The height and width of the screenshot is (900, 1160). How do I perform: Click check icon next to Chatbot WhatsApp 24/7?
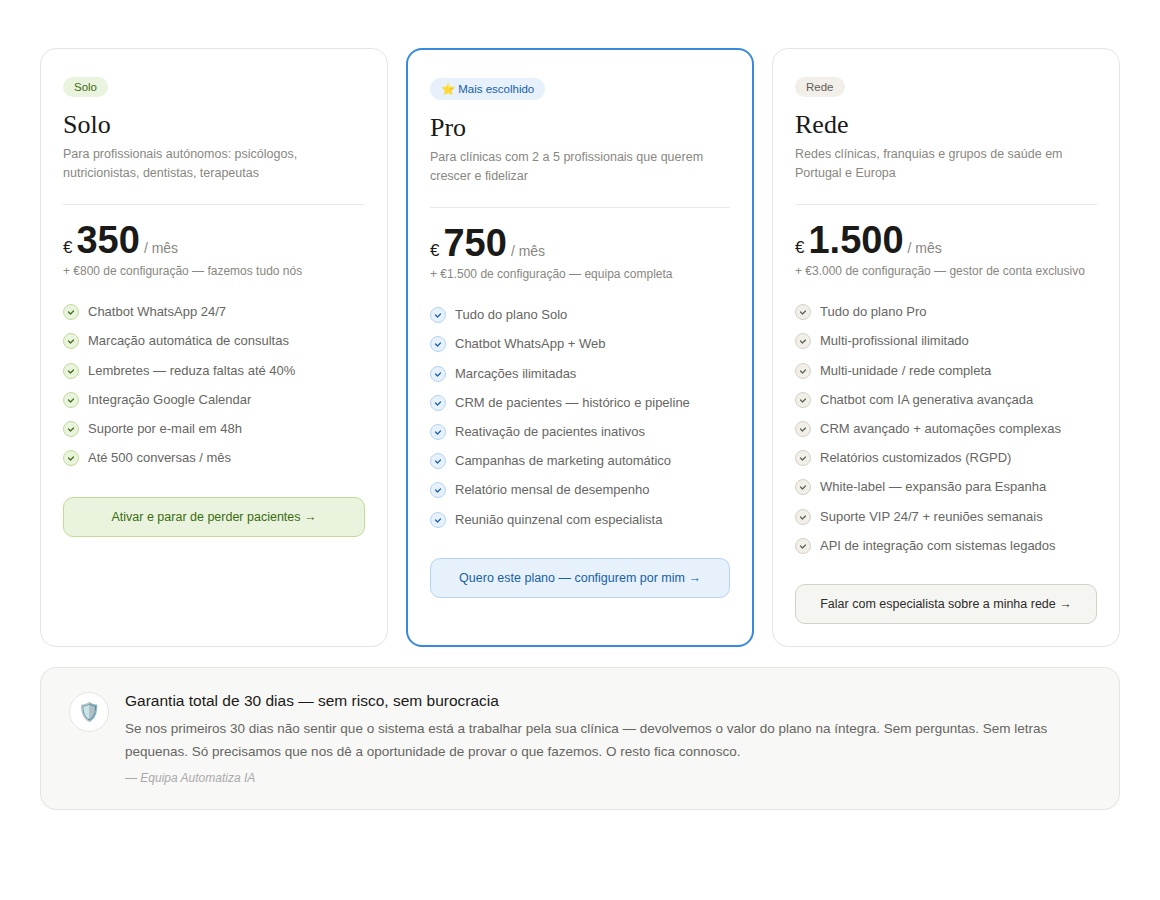point(71,312)
